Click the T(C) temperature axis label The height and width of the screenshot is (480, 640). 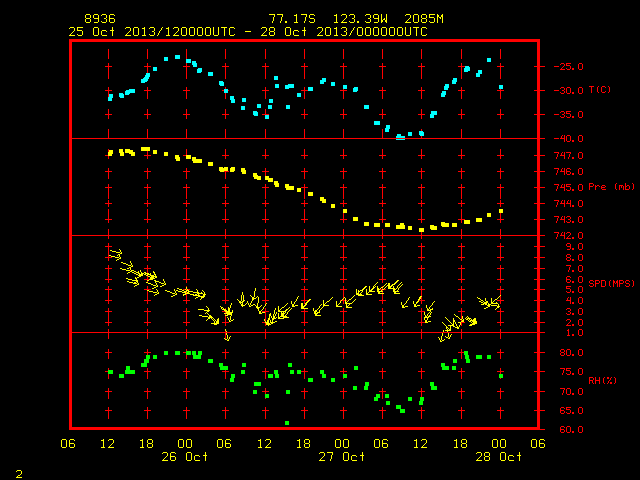pyautogui.click(x=600, y=90)
